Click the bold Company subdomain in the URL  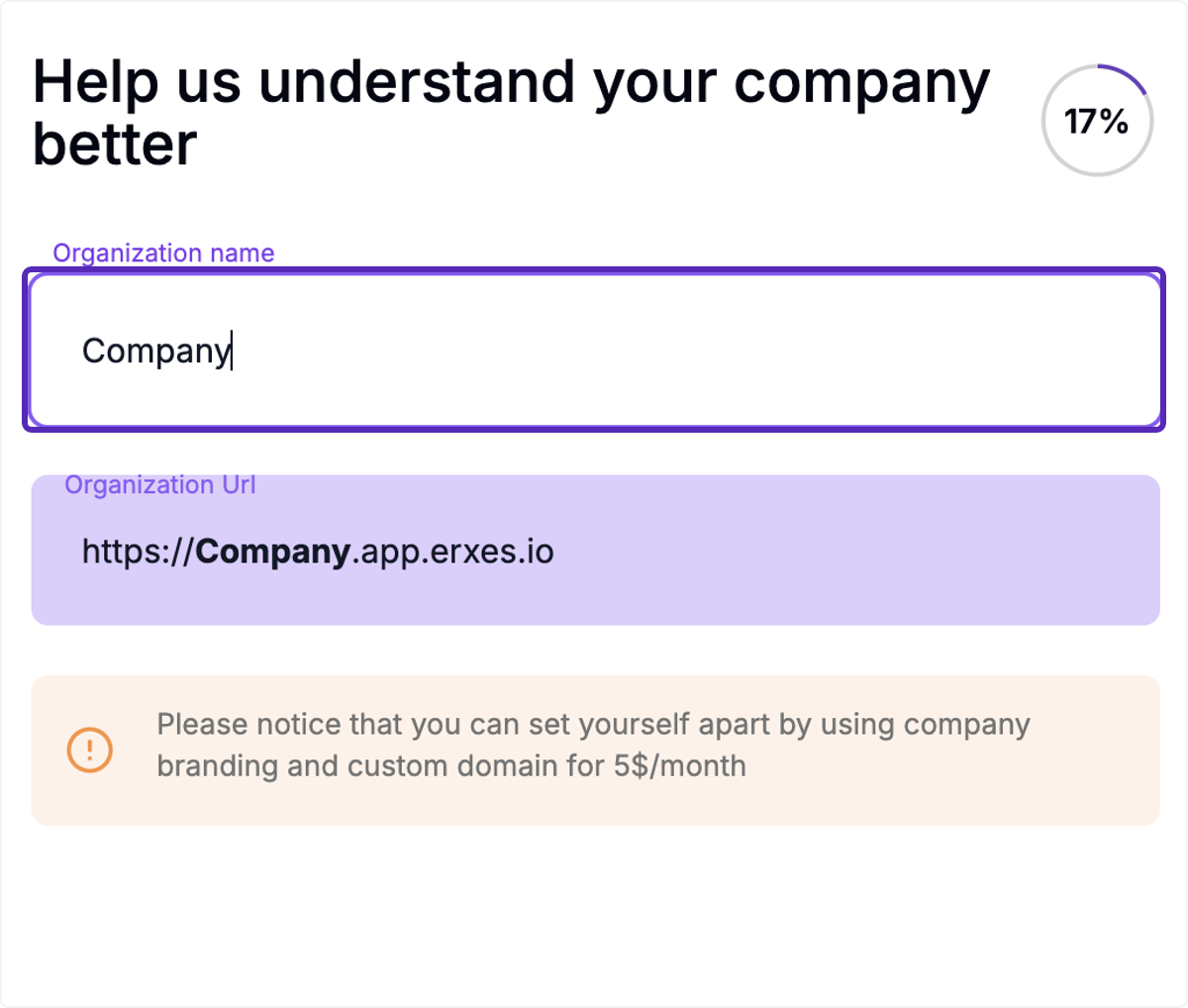pyautogui.click(x=273, y=552)
